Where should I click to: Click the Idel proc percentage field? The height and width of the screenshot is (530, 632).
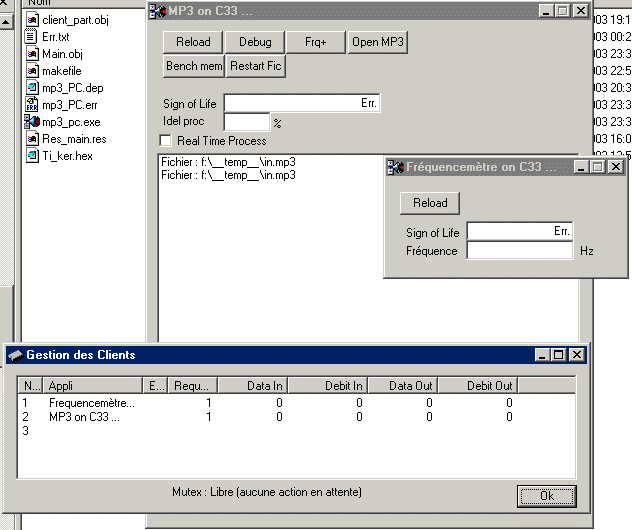(x=247, y=122)
